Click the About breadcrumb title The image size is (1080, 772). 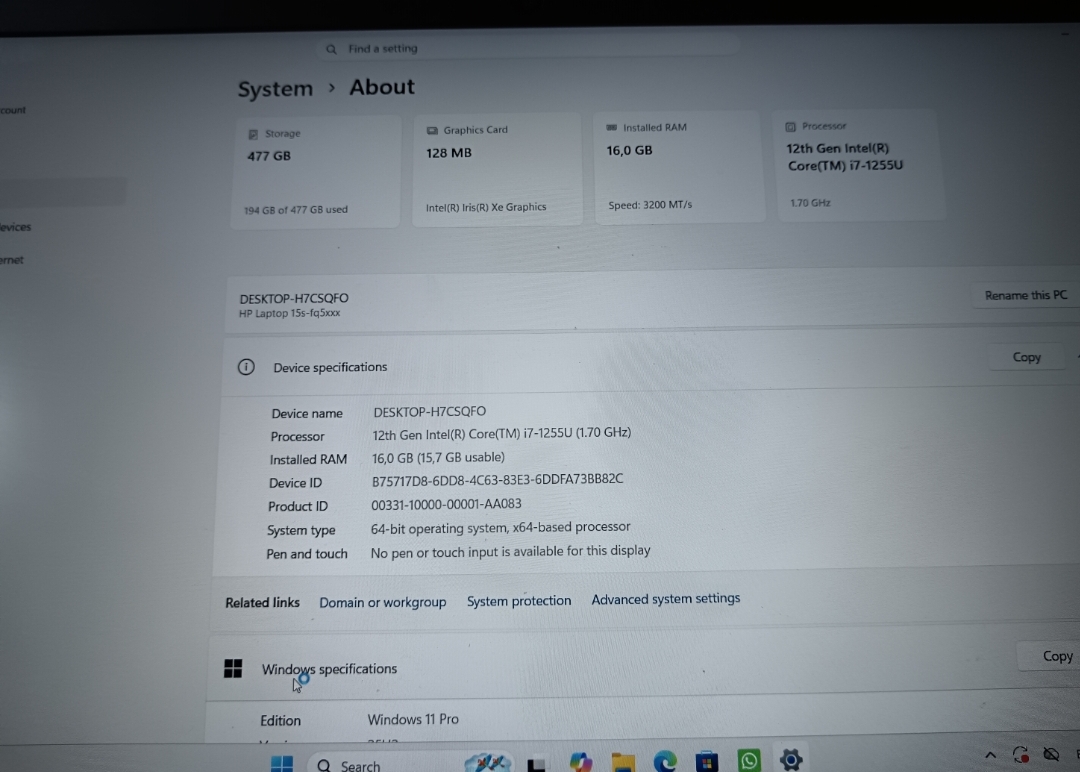[x=382, y=87]
